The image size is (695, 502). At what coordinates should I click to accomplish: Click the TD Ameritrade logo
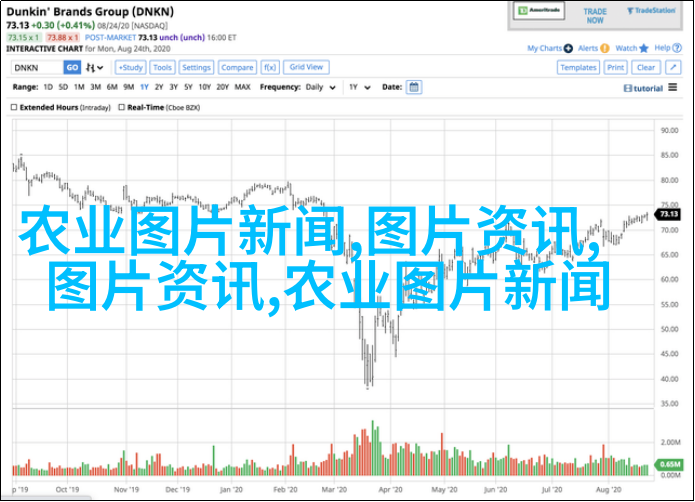click(539, 11)
